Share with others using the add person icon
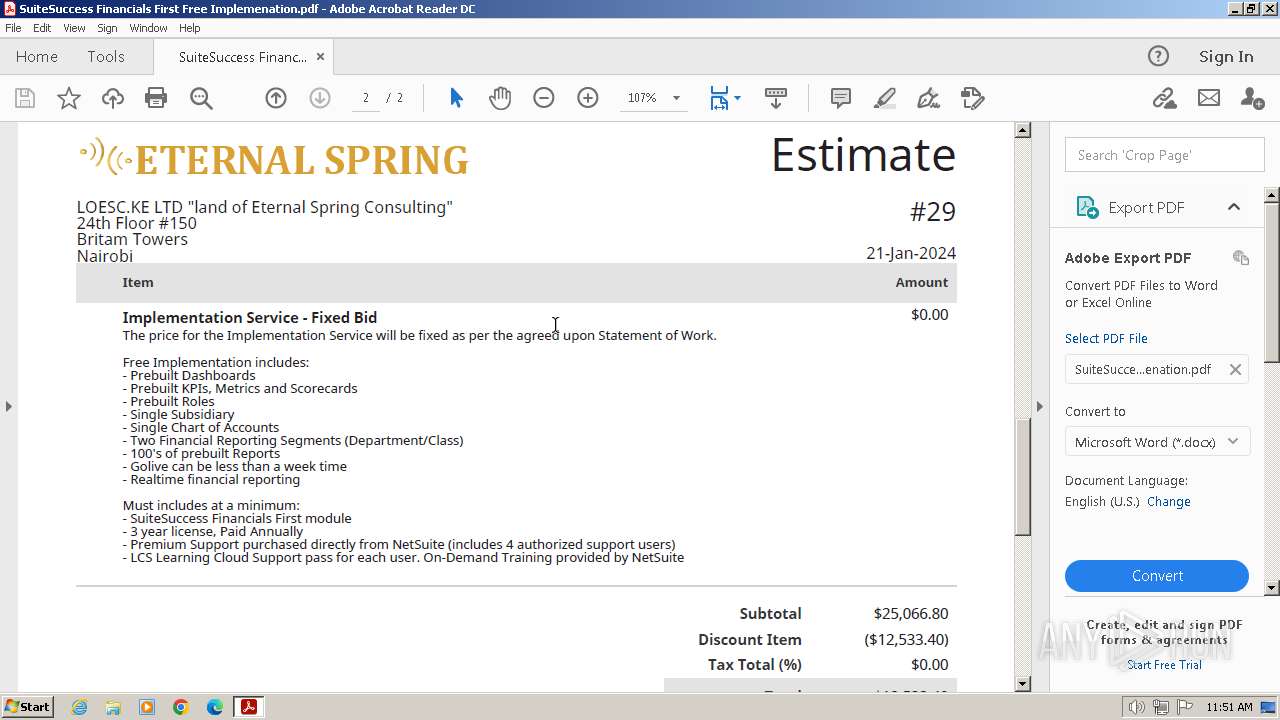 coord(1252,98)
